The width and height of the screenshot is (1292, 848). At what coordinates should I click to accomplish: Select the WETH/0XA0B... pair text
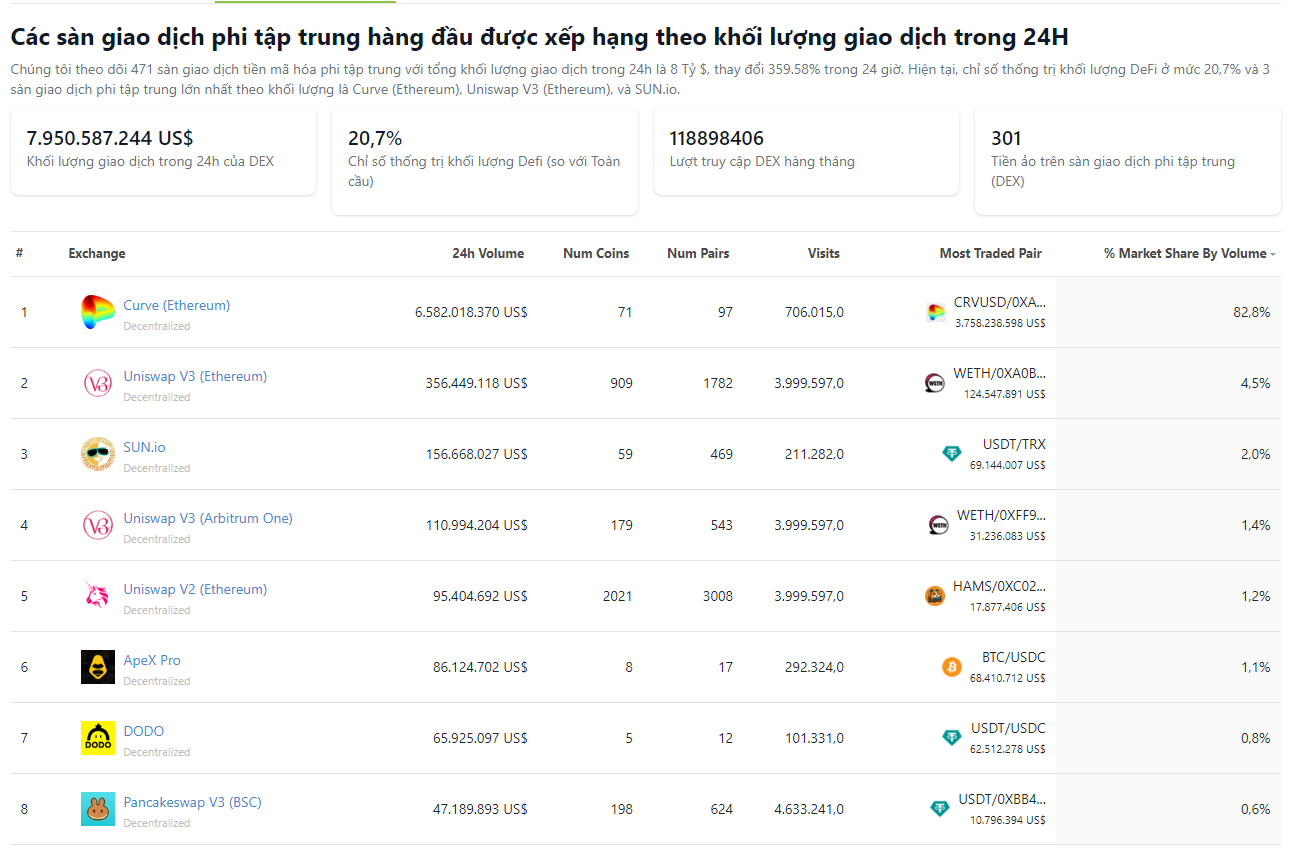pos(1000,374)
